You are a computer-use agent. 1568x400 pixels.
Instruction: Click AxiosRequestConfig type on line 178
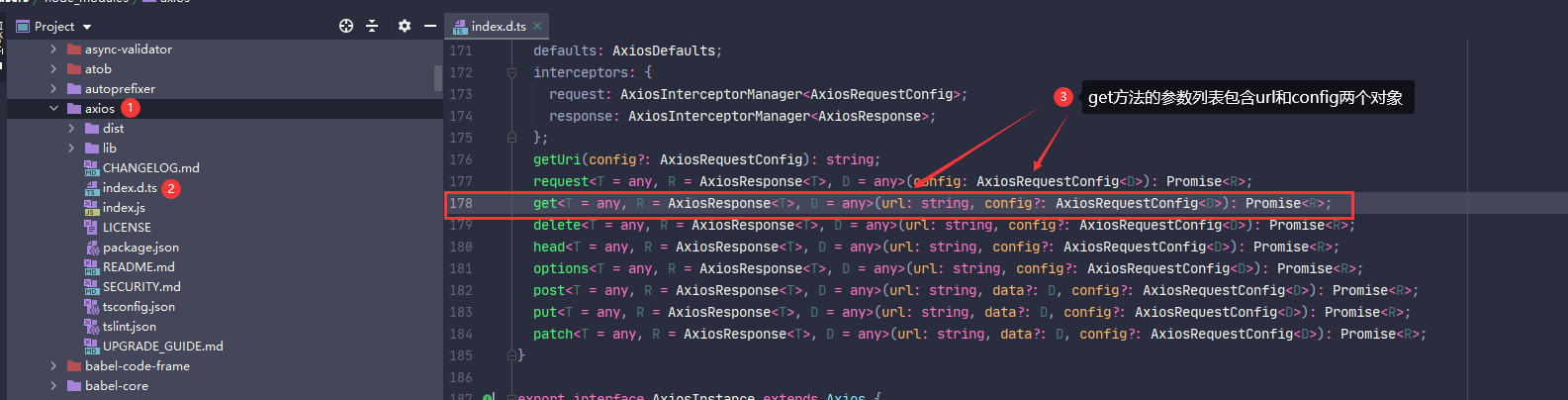[x=1127, y=203]
